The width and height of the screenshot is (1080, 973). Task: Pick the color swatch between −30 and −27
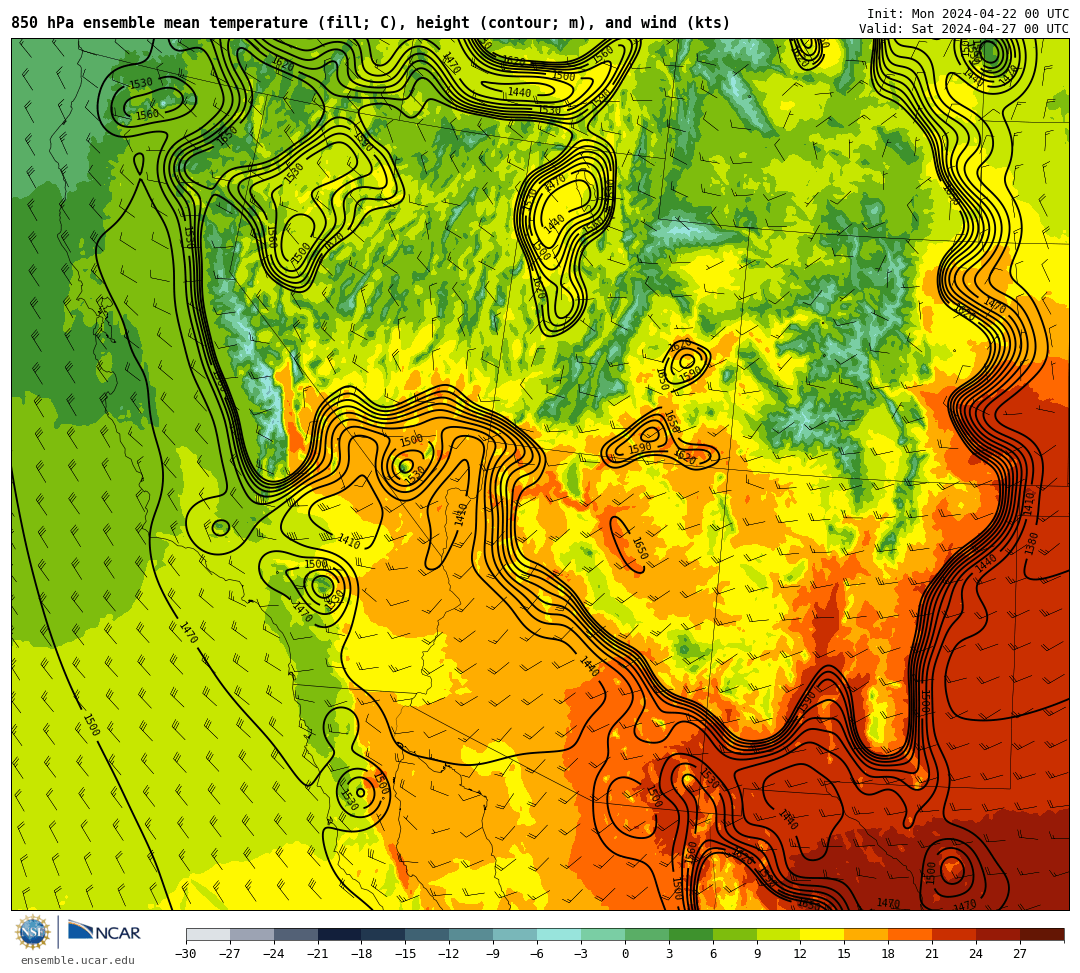point(208,934)
